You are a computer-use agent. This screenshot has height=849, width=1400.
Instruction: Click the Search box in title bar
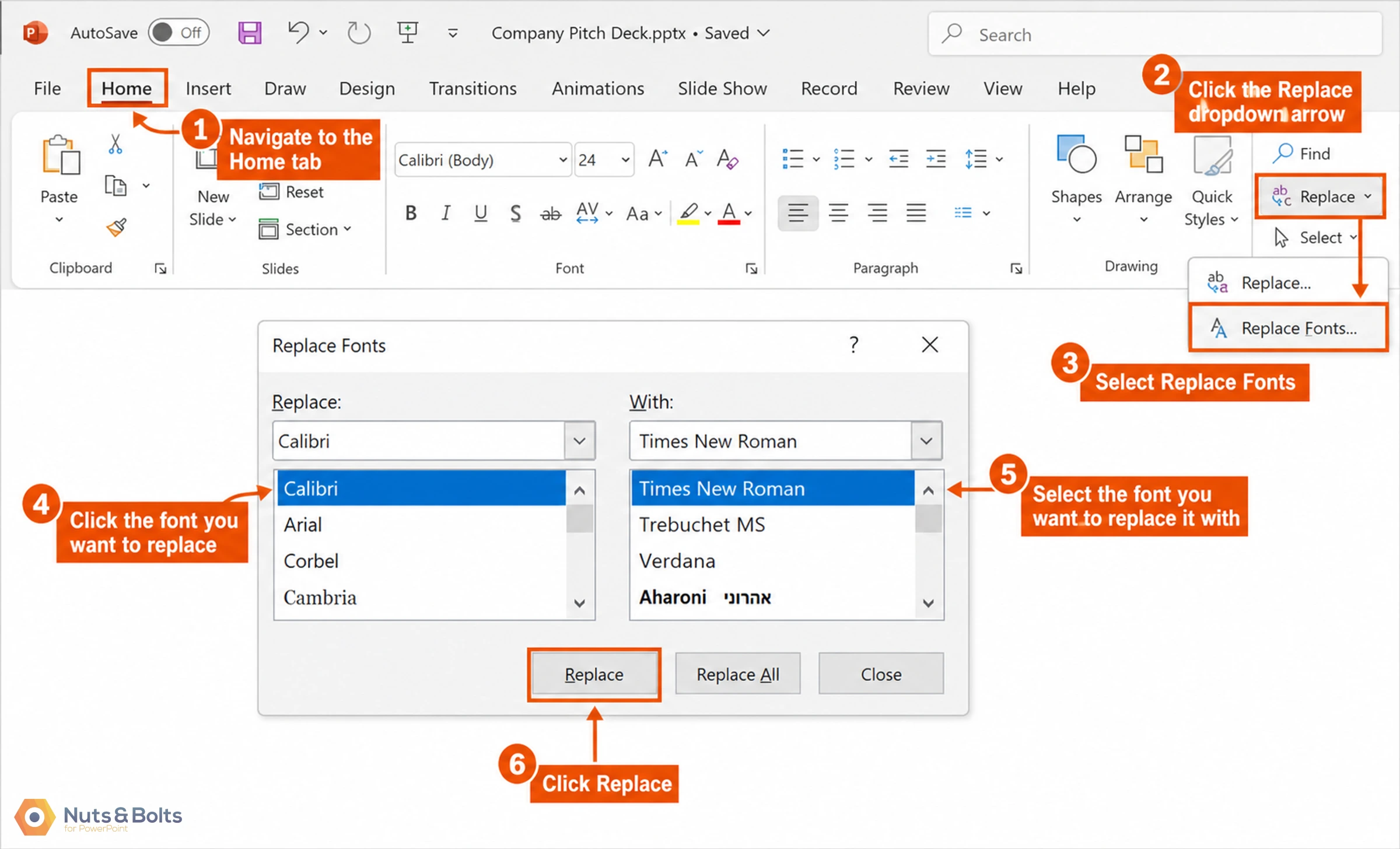click(1155, 34)
